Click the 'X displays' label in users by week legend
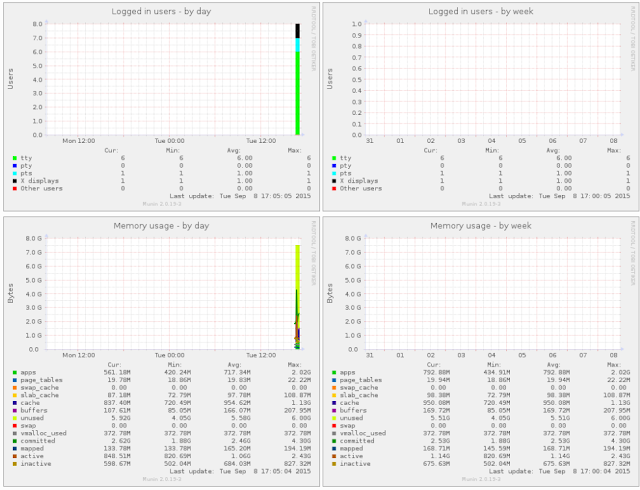This screenshot has height=490, width=640. click(x=359, y=181)
